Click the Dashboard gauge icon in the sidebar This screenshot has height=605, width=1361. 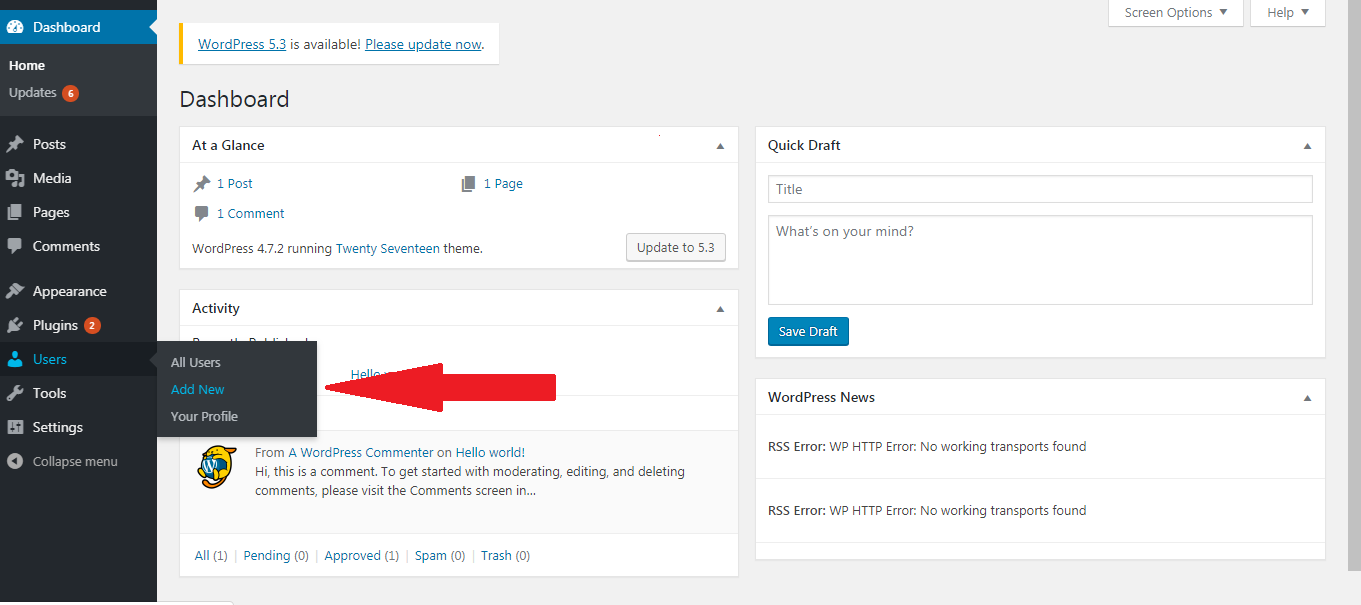15,27
